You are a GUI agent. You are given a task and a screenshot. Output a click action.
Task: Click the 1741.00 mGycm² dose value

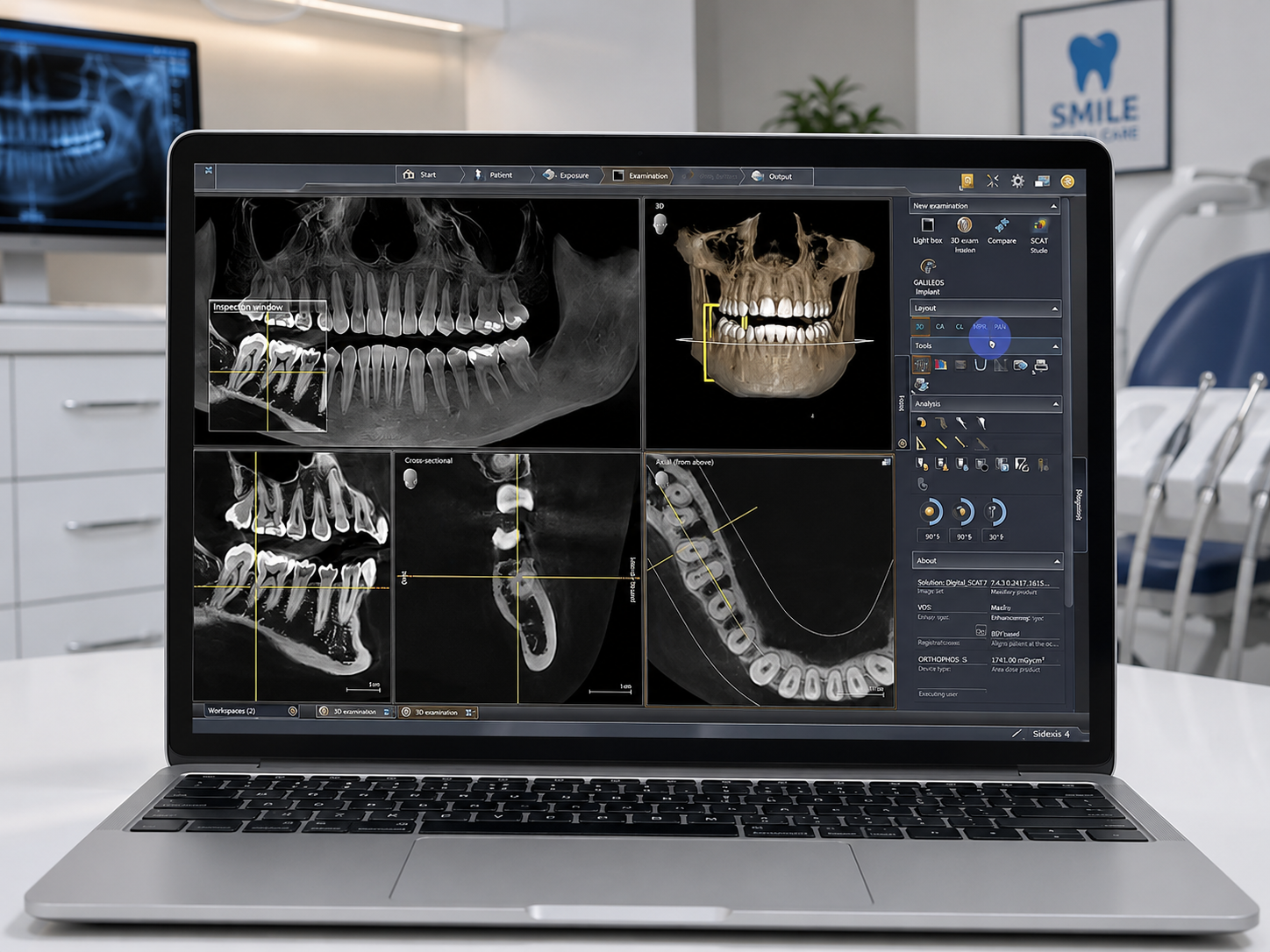coord(1018,659)
